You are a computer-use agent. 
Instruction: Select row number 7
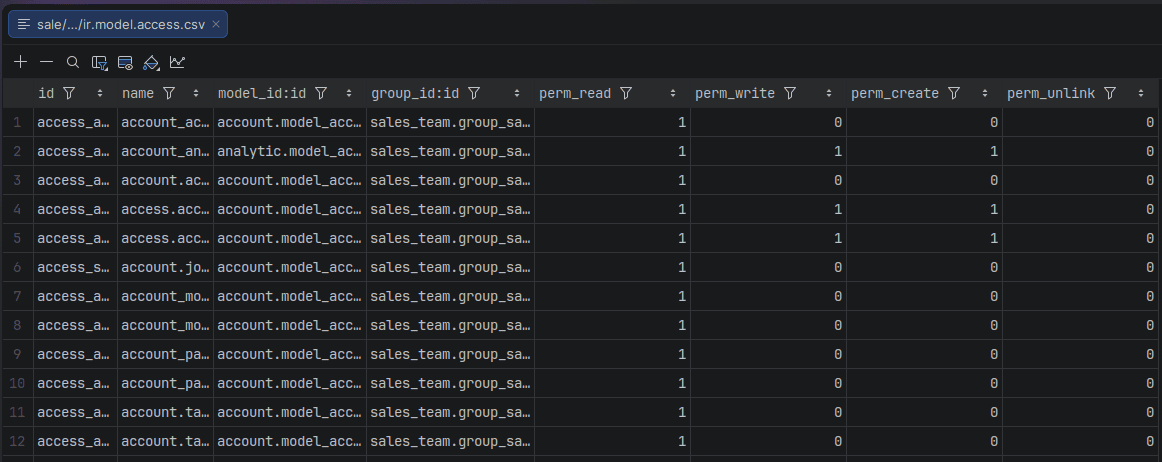click(17, 296)
